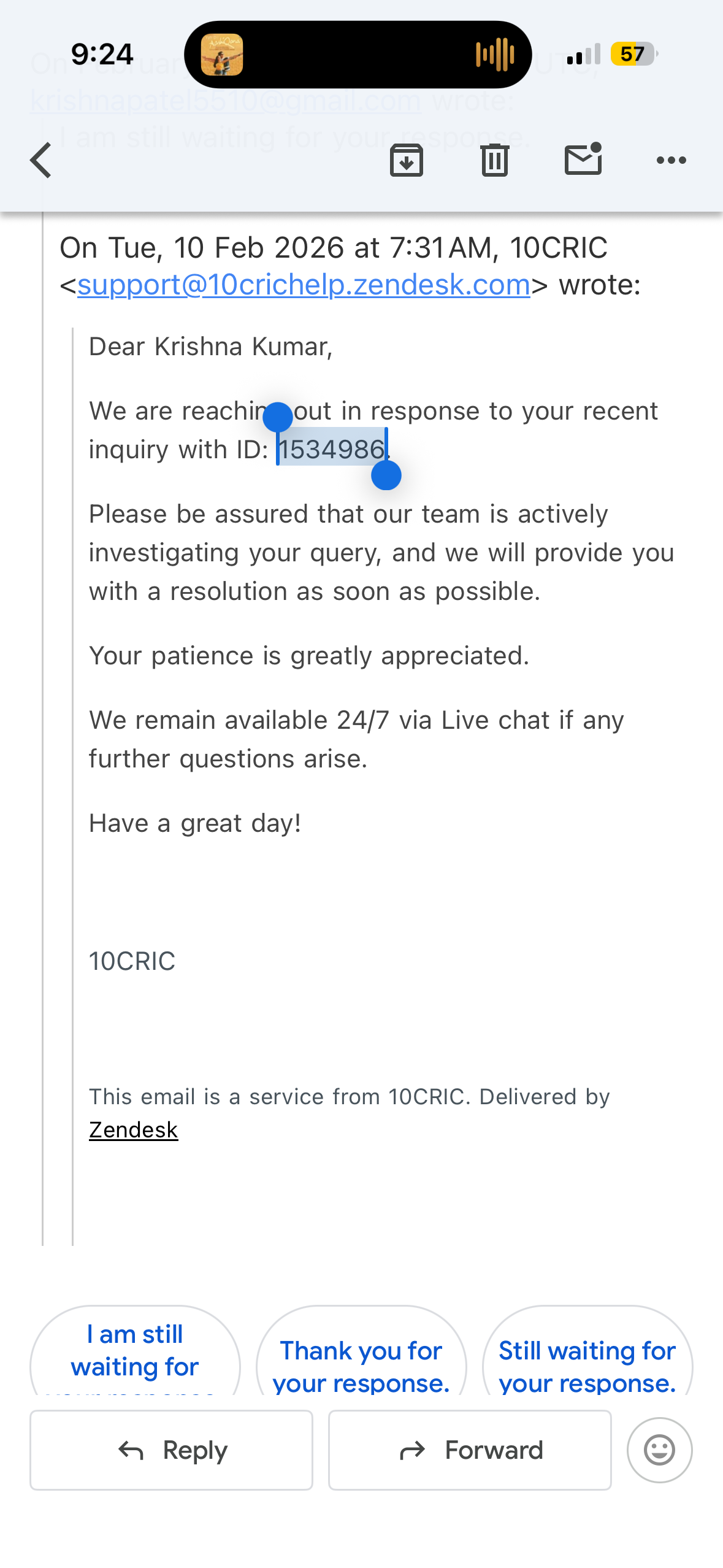This screenshot has height=1568, width=723.
Task: Open the Zendesk link in footer
Action: click(133, 1130)
